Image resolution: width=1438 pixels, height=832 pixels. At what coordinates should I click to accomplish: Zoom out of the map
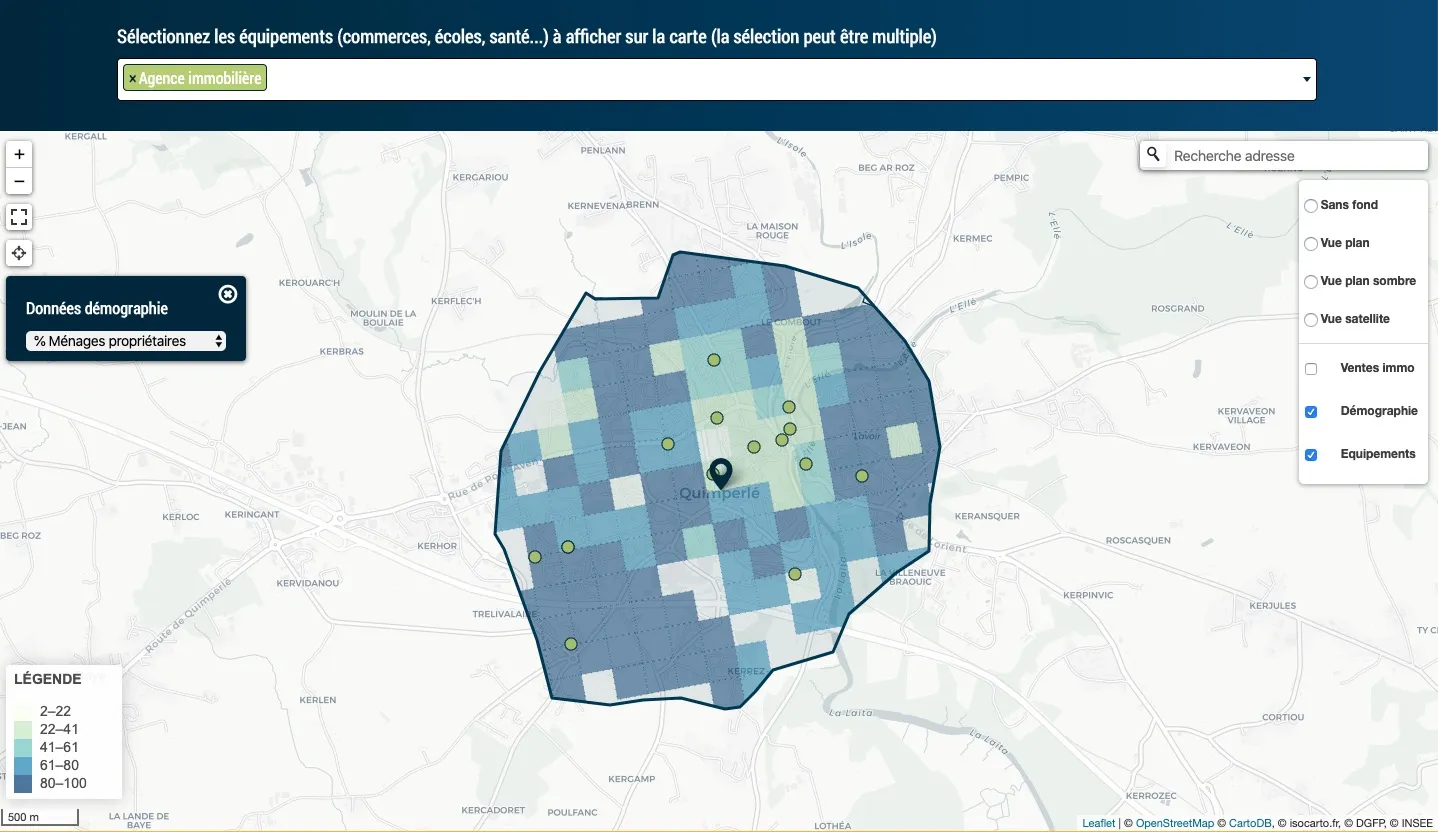click(x=19, y=181)
